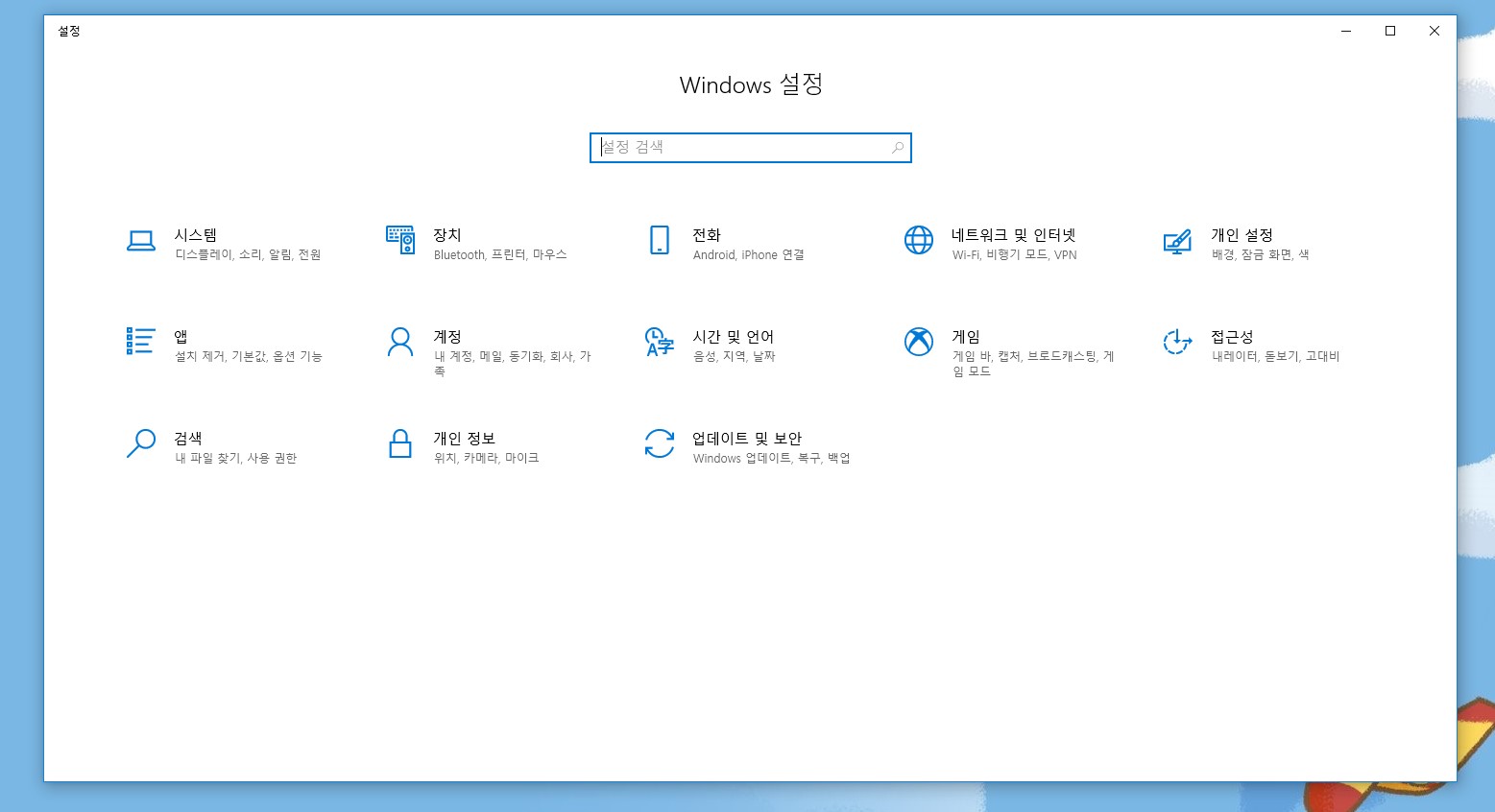Open the 시스템 laptop icon
The width and height of the screenshot is (1495, 812).
coord(141,240)
